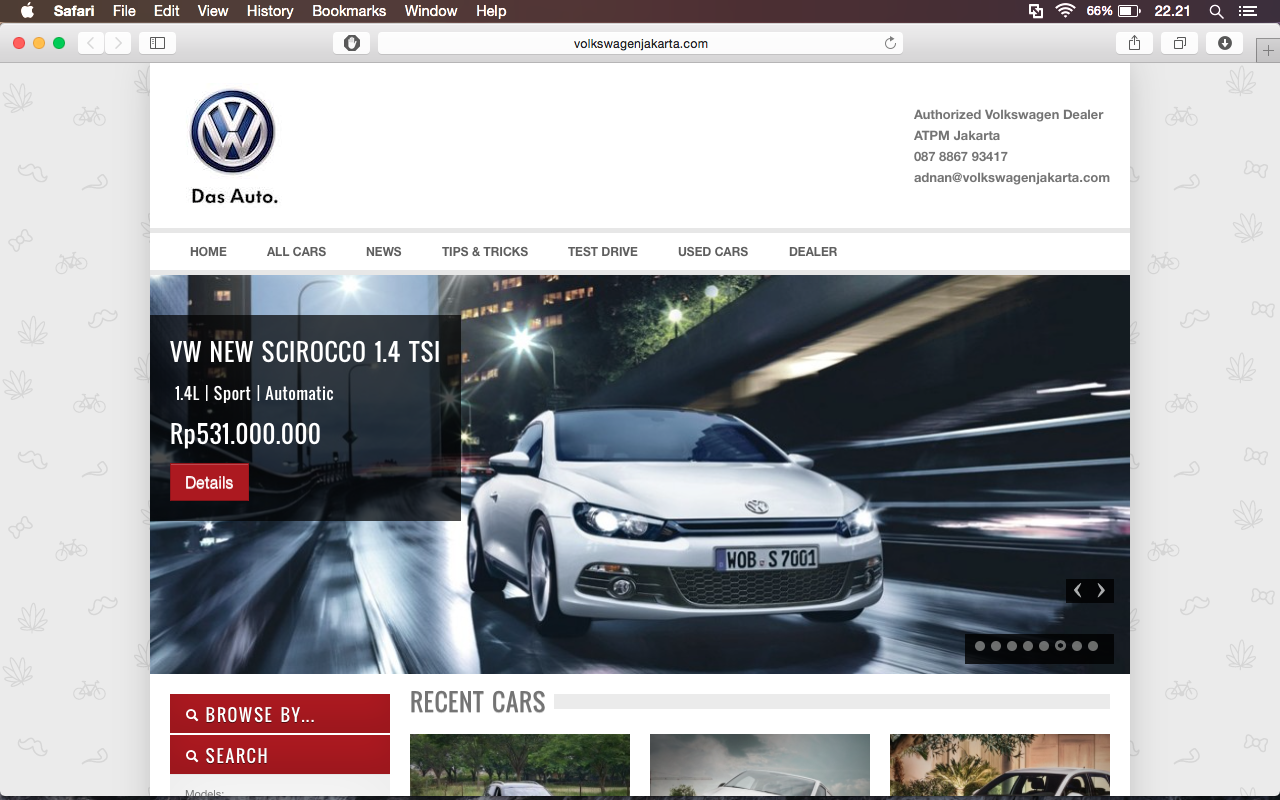Select the third slider pagination dot
Viewport: 1280px width, 800px height.
[x=1012, y=646]
